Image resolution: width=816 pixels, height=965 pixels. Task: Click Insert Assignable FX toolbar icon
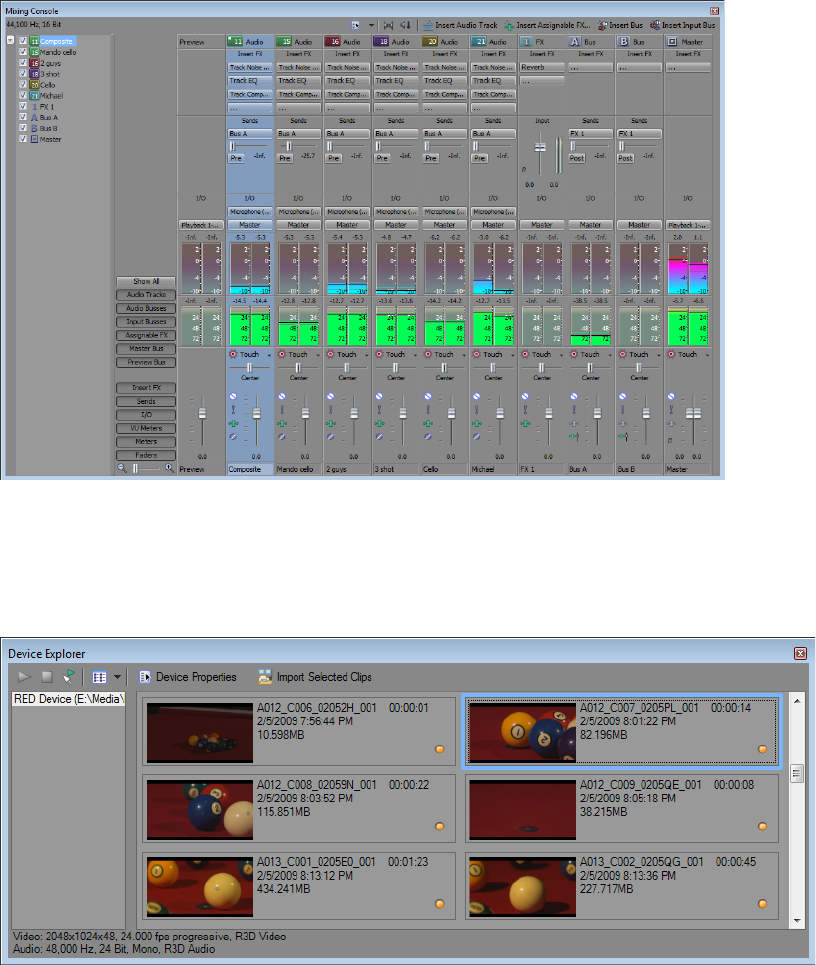click(509, 25)
